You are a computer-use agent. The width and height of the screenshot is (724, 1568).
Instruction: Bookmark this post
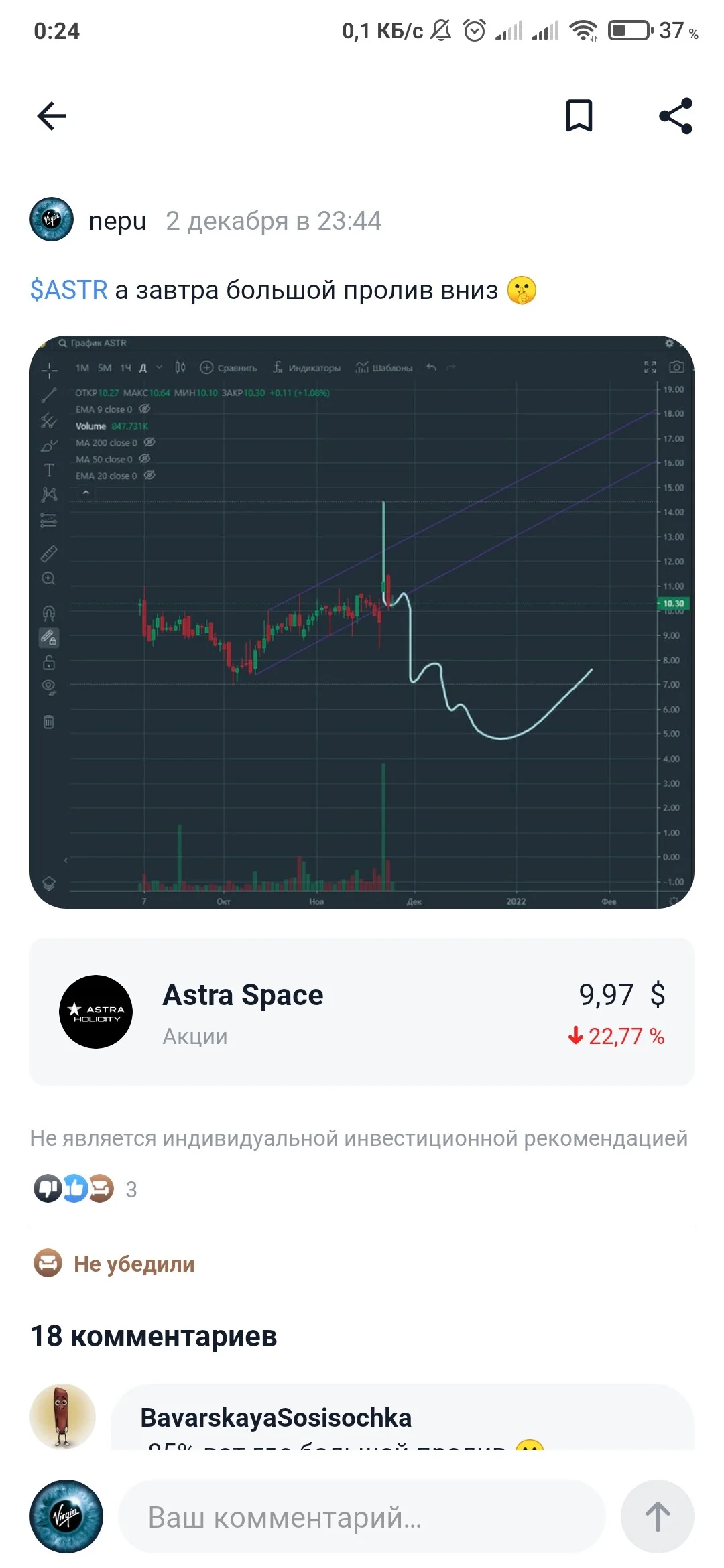579,116
